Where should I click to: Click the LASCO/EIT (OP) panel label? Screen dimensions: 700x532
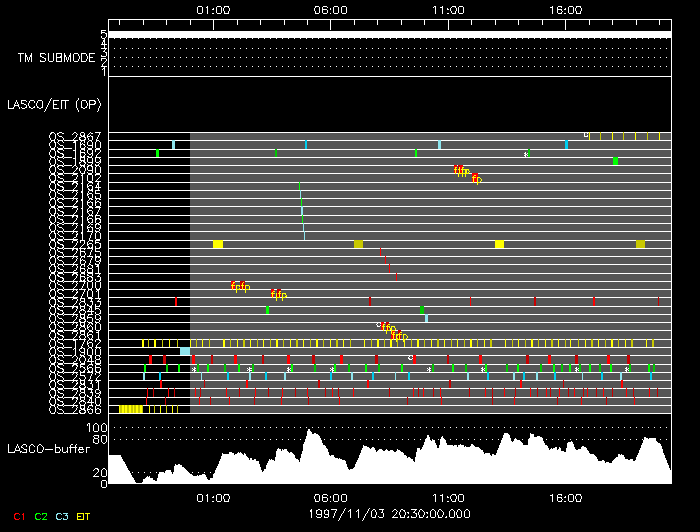pos(52,104)
